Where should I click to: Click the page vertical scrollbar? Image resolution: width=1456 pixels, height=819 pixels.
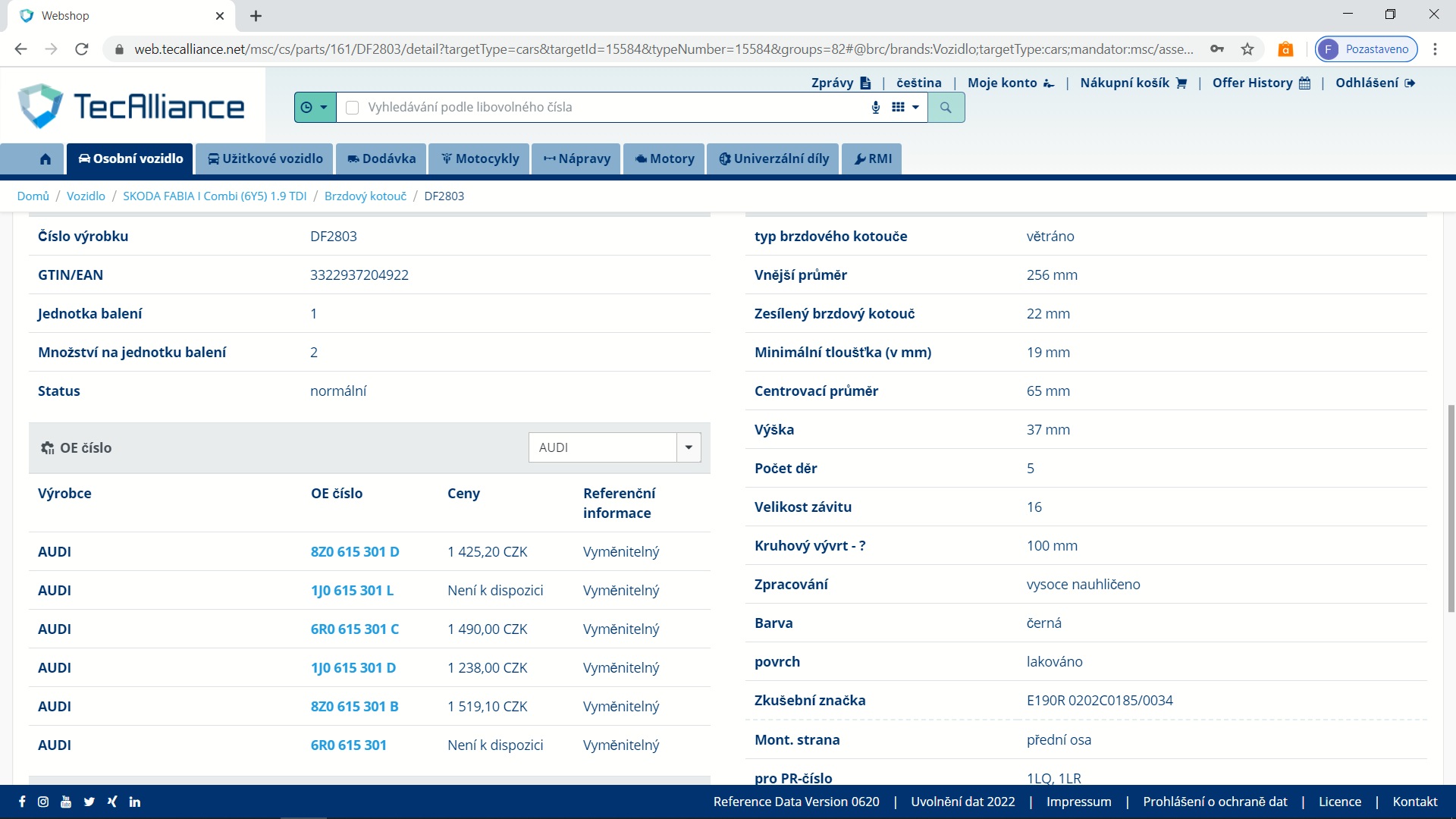point(1451,508)
